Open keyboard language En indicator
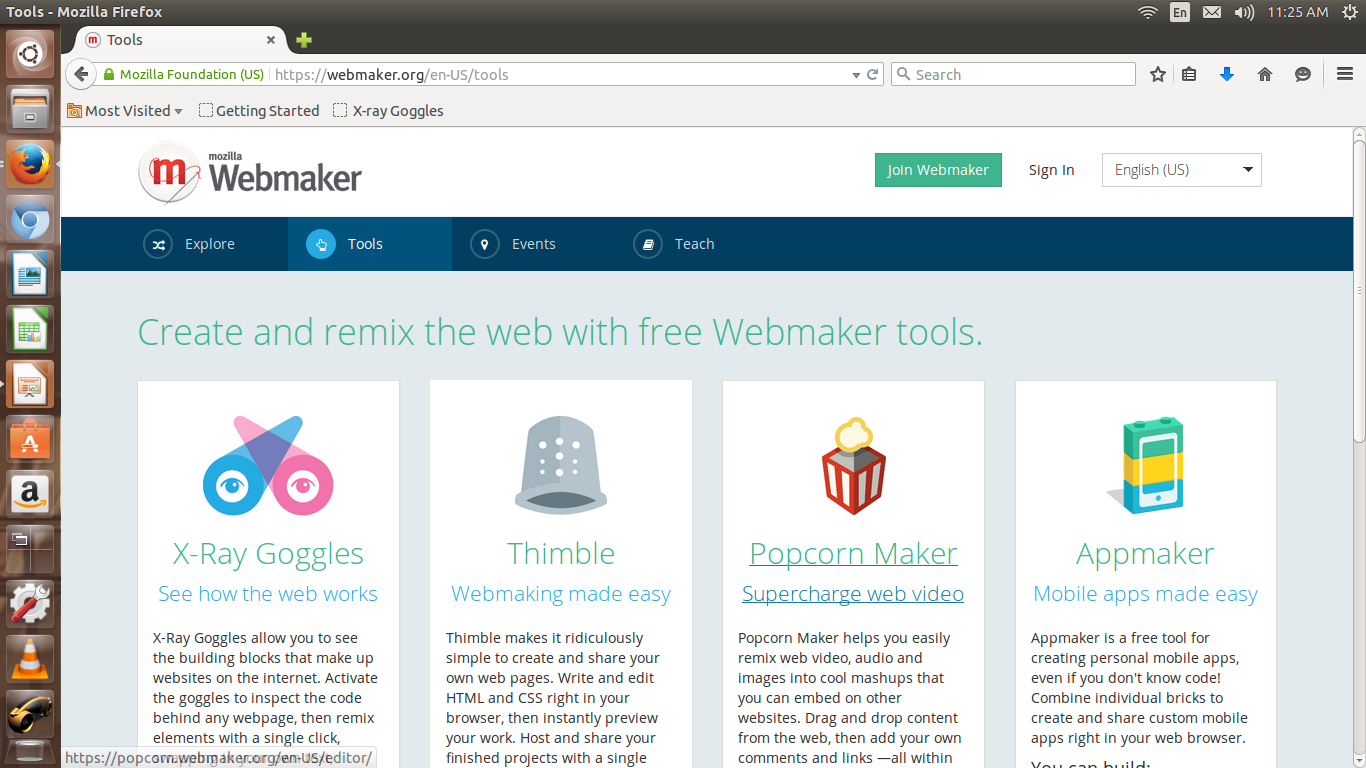Viewport: 1366px width, 768px height. click(1180, 12)
